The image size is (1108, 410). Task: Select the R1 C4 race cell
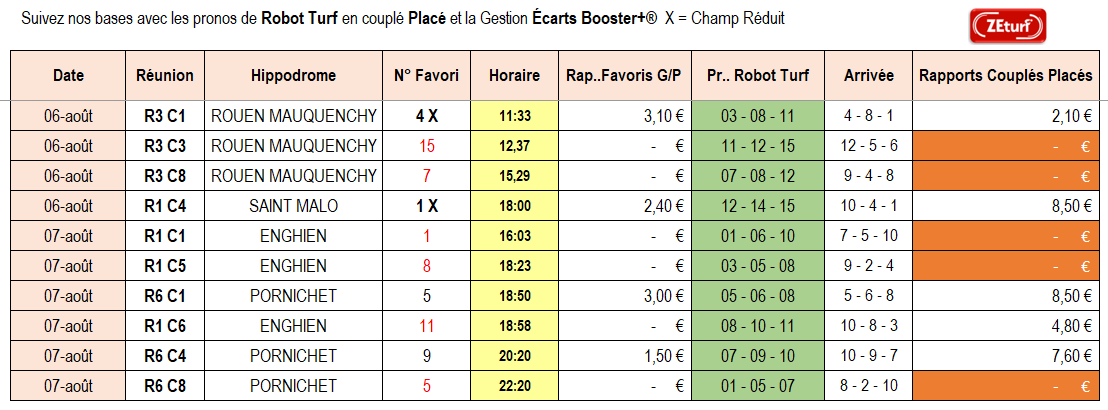165,206
